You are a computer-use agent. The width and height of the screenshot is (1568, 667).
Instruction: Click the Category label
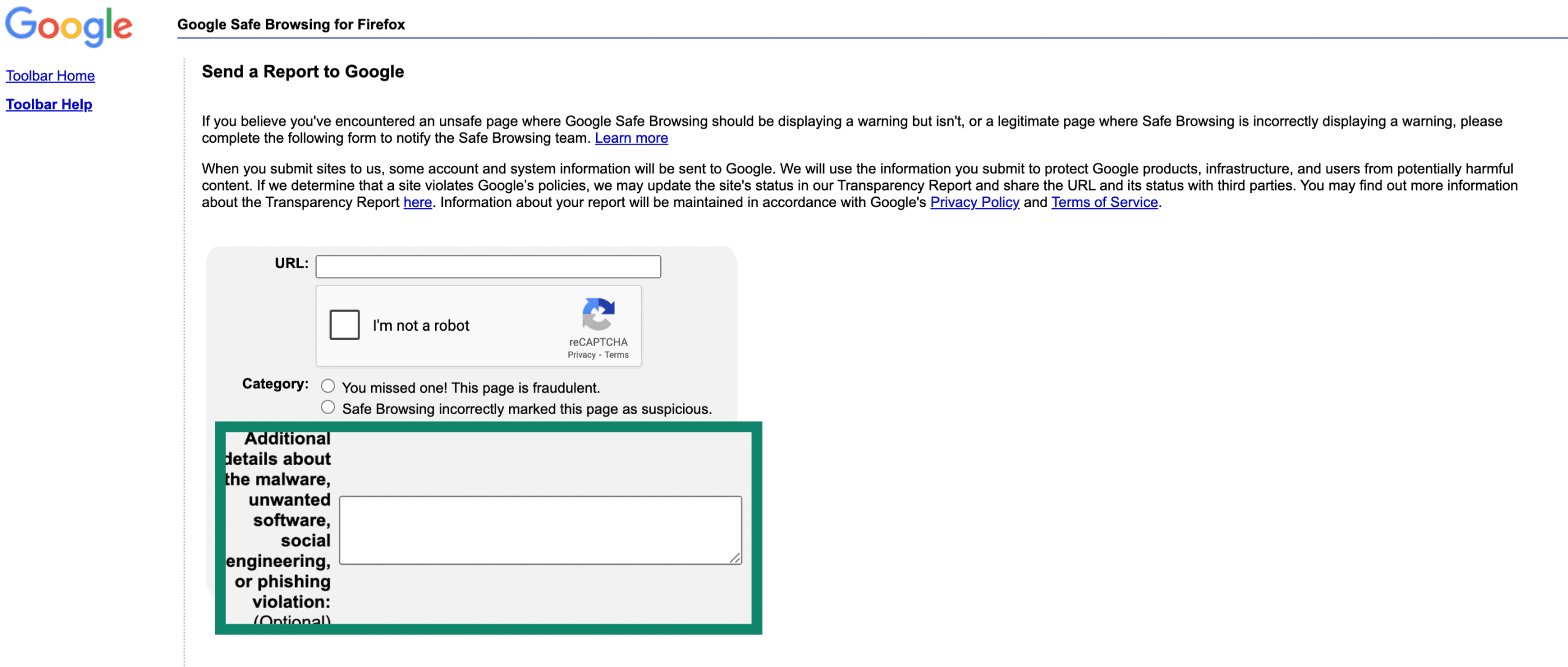click(274, 384)
